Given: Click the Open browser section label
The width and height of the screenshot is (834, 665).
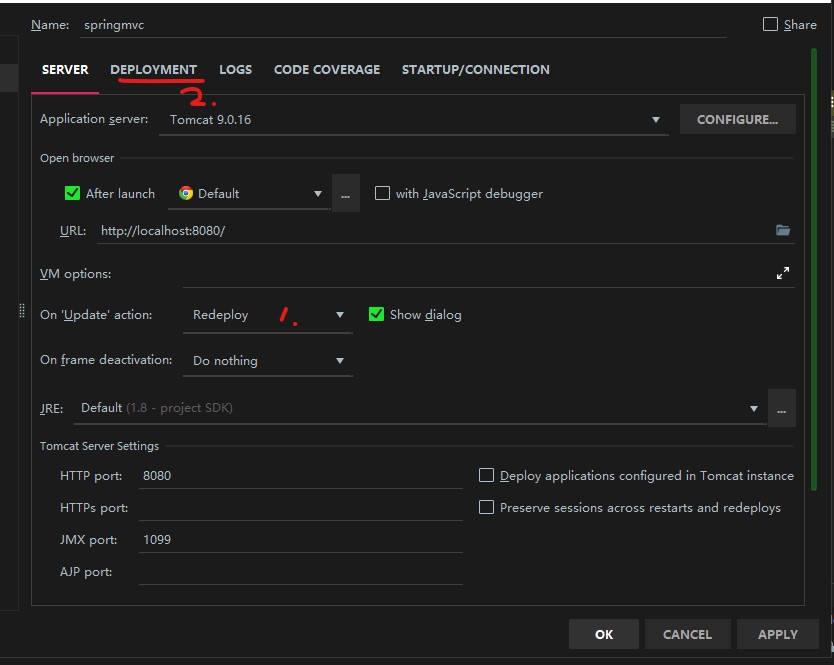Looking at the screenshot, I should pyautogui.click(x=77, y=158).
